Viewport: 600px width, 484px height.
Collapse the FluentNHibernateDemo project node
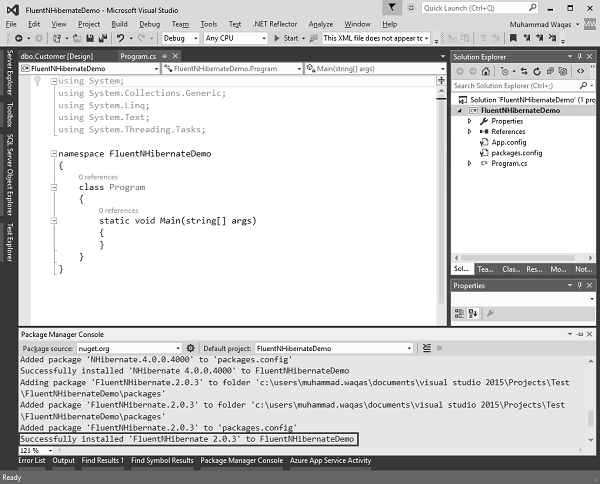click(x=460, y=111)
